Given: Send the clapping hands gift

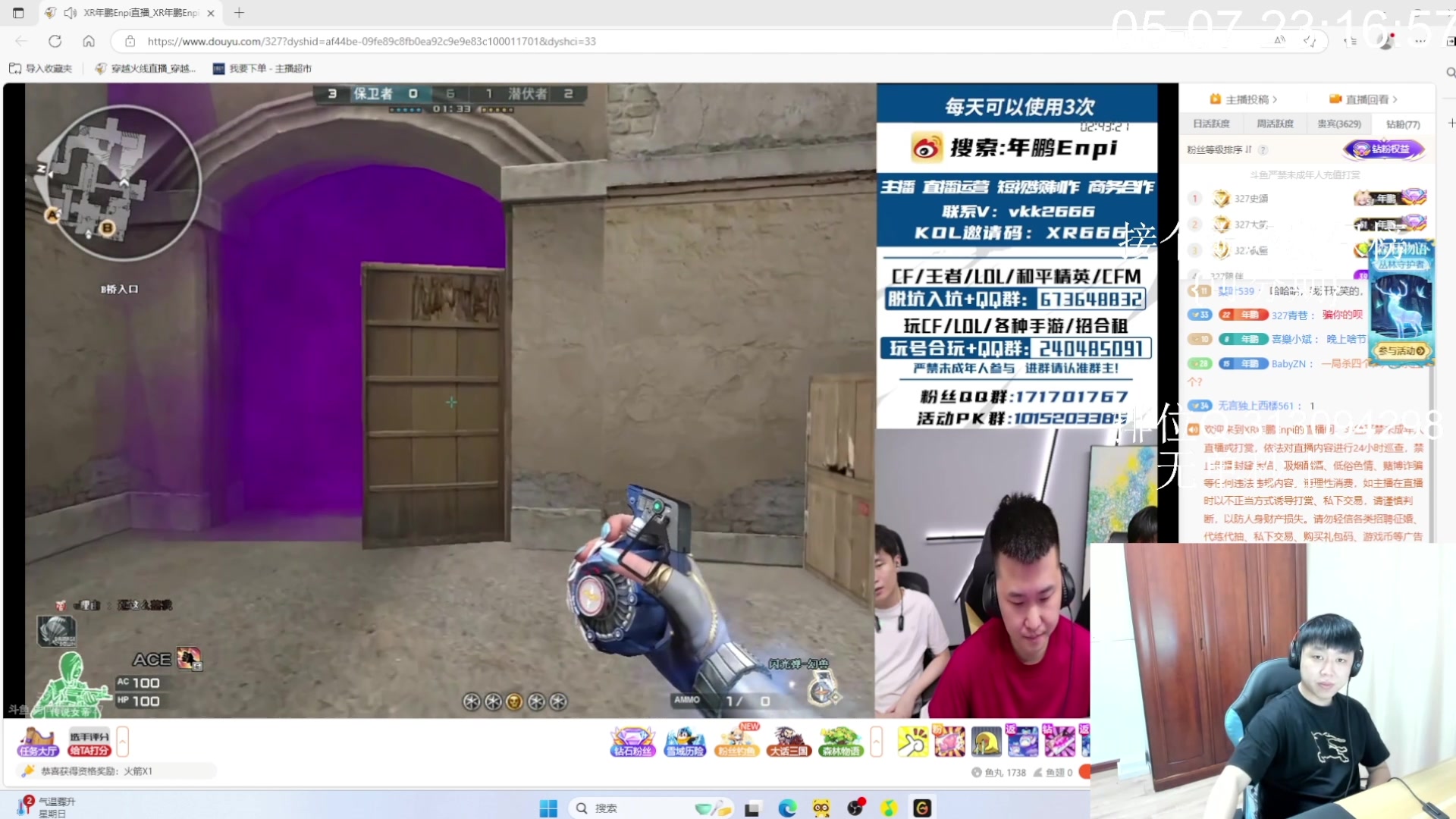Looking at the screenshot, I should pyautogui.click(x=912, y=741).
